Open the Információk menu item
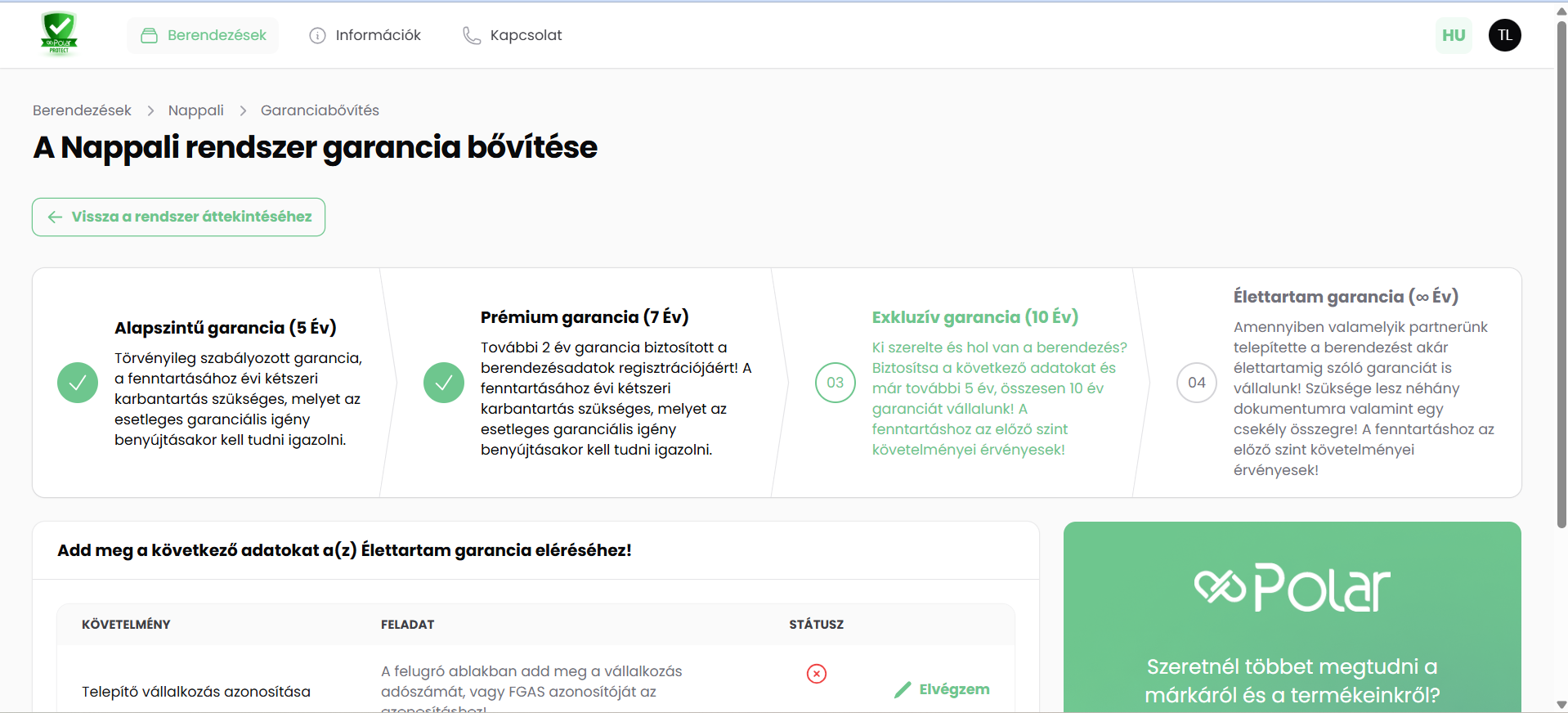Viewport: 1568px width, 713px height. [x=365, y=35]
